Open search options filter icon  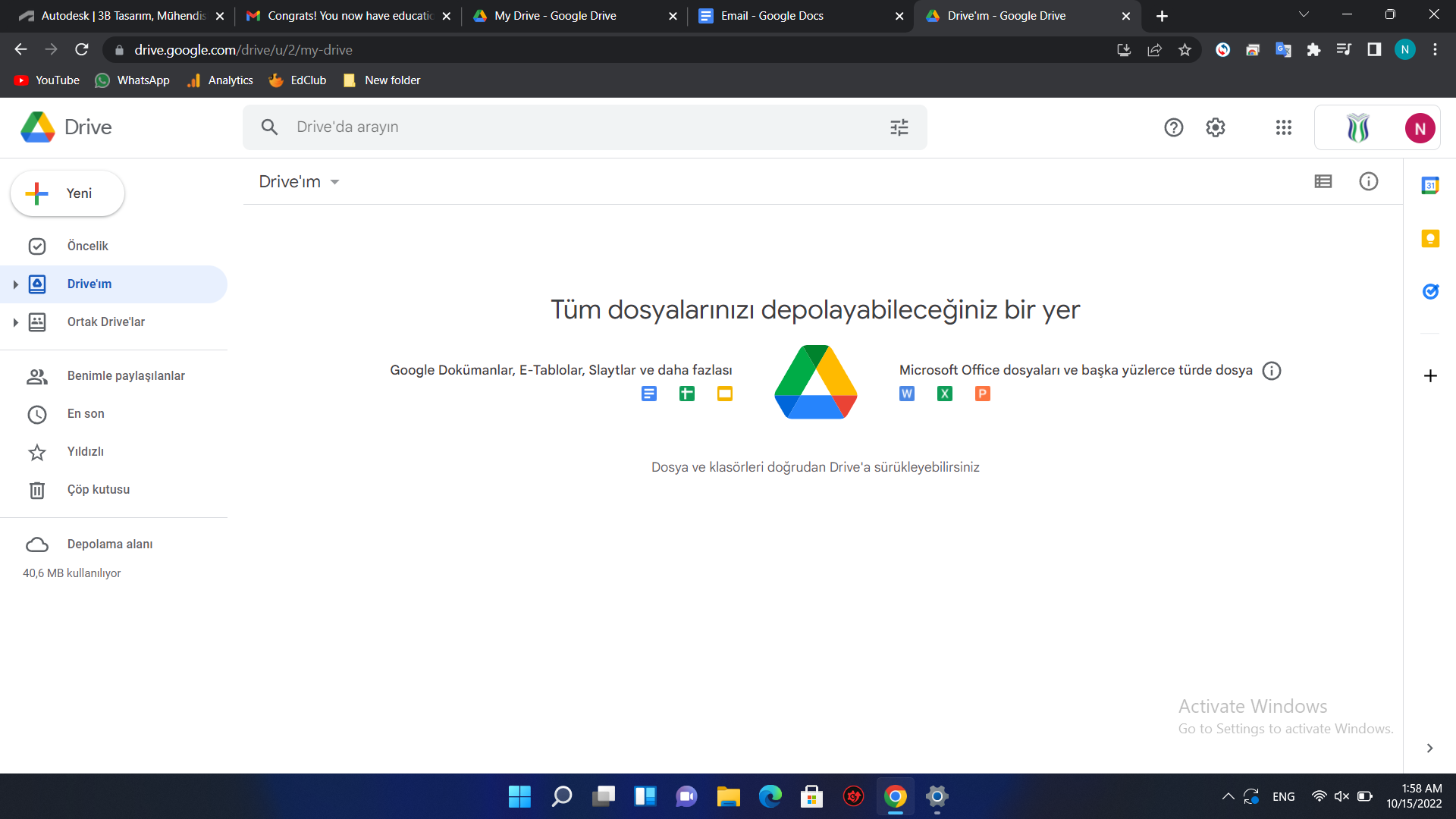[899, 127]
